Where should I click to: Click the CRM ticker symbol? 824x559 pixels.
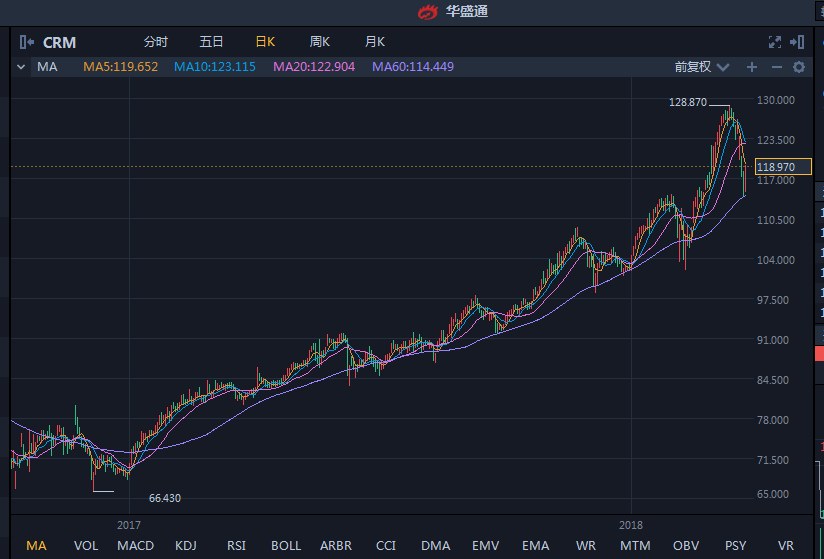[59, 43]
